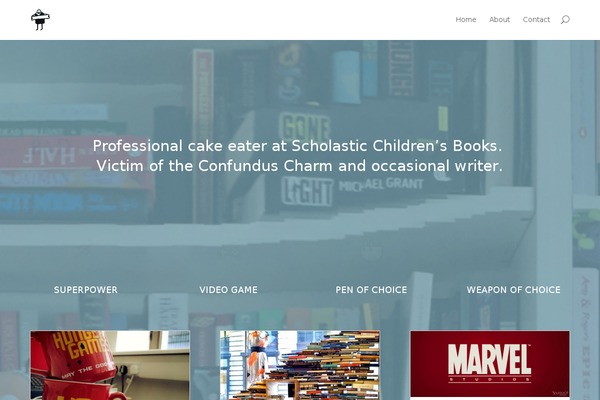The width and height of the screenshot is (600, 400).
Task: Click the orange figurine in books photo
Action: [x=257, y=356]
